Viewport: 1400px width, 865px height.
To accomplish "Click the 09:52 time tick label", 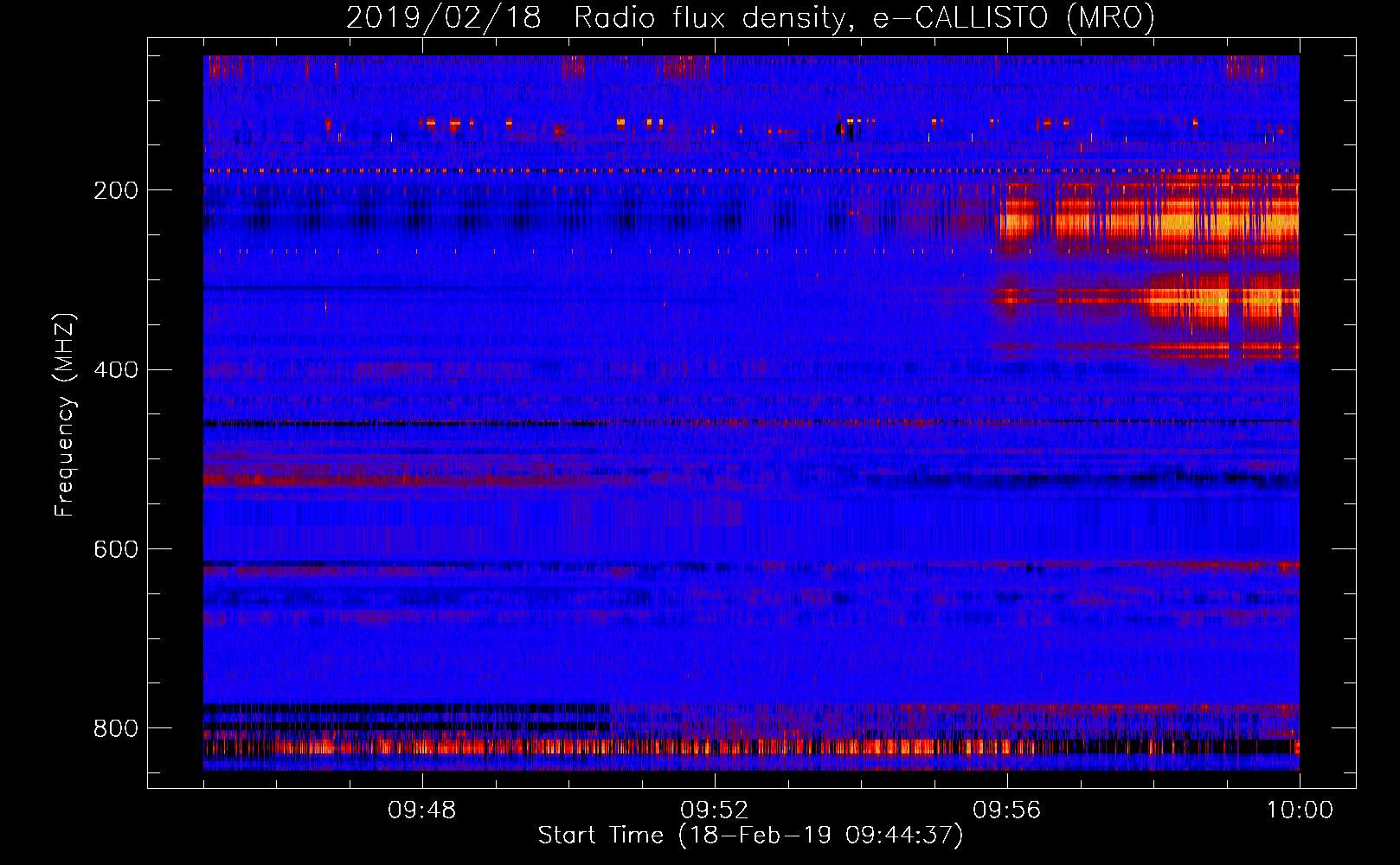I will pos(715,811).
